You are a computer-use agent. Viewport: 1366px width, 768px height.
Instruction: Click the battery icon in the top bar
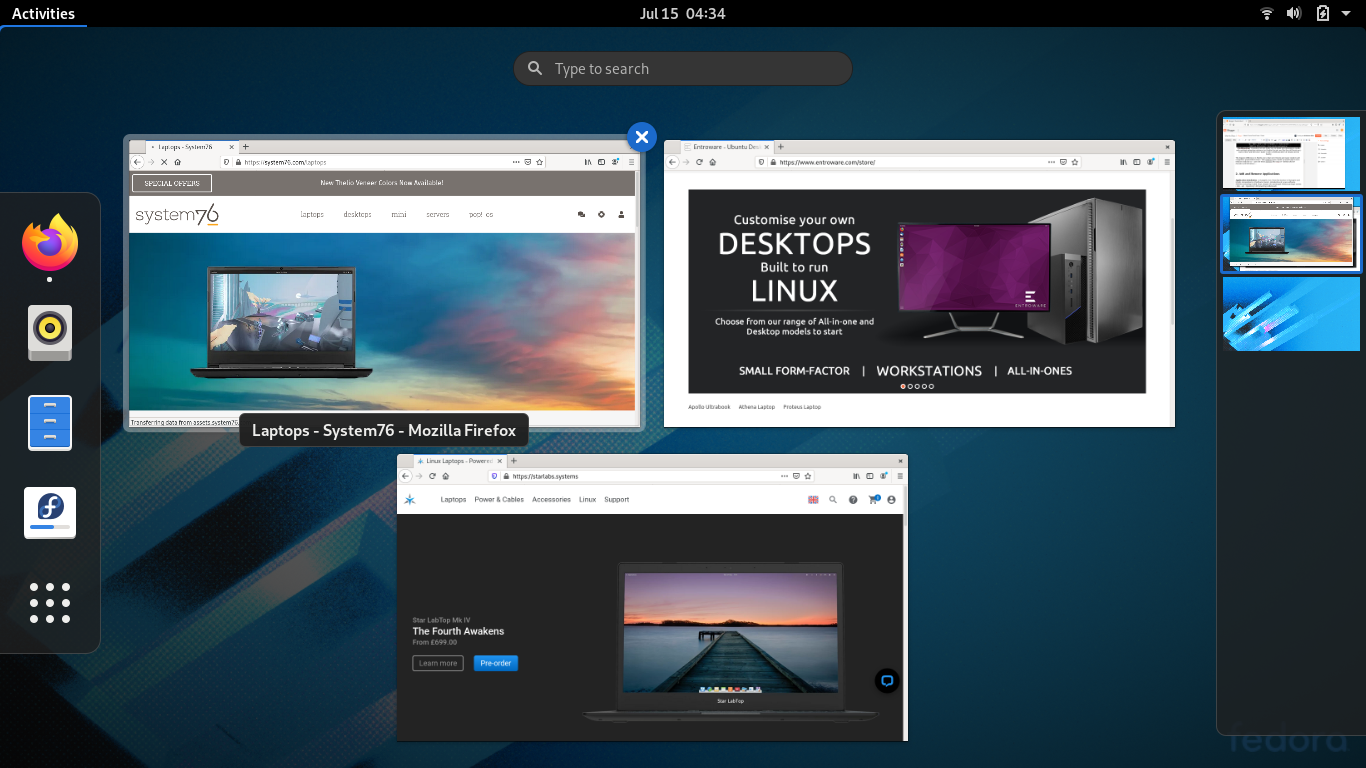[1323, 14]
